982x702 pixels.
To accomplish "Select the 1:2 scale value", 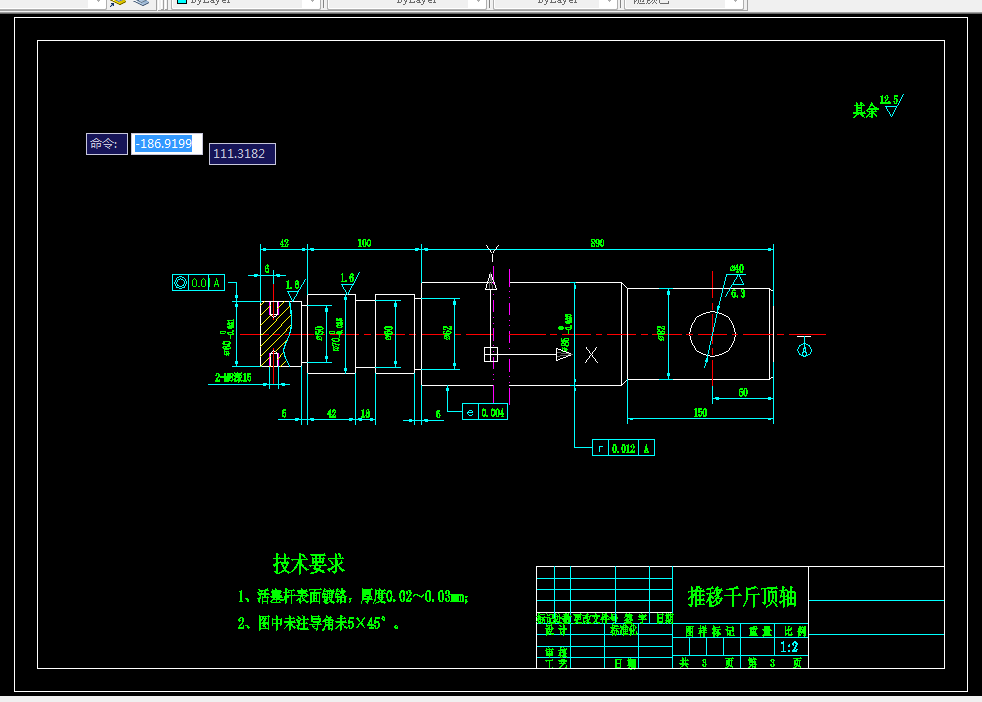I will (x=789, y=647).
